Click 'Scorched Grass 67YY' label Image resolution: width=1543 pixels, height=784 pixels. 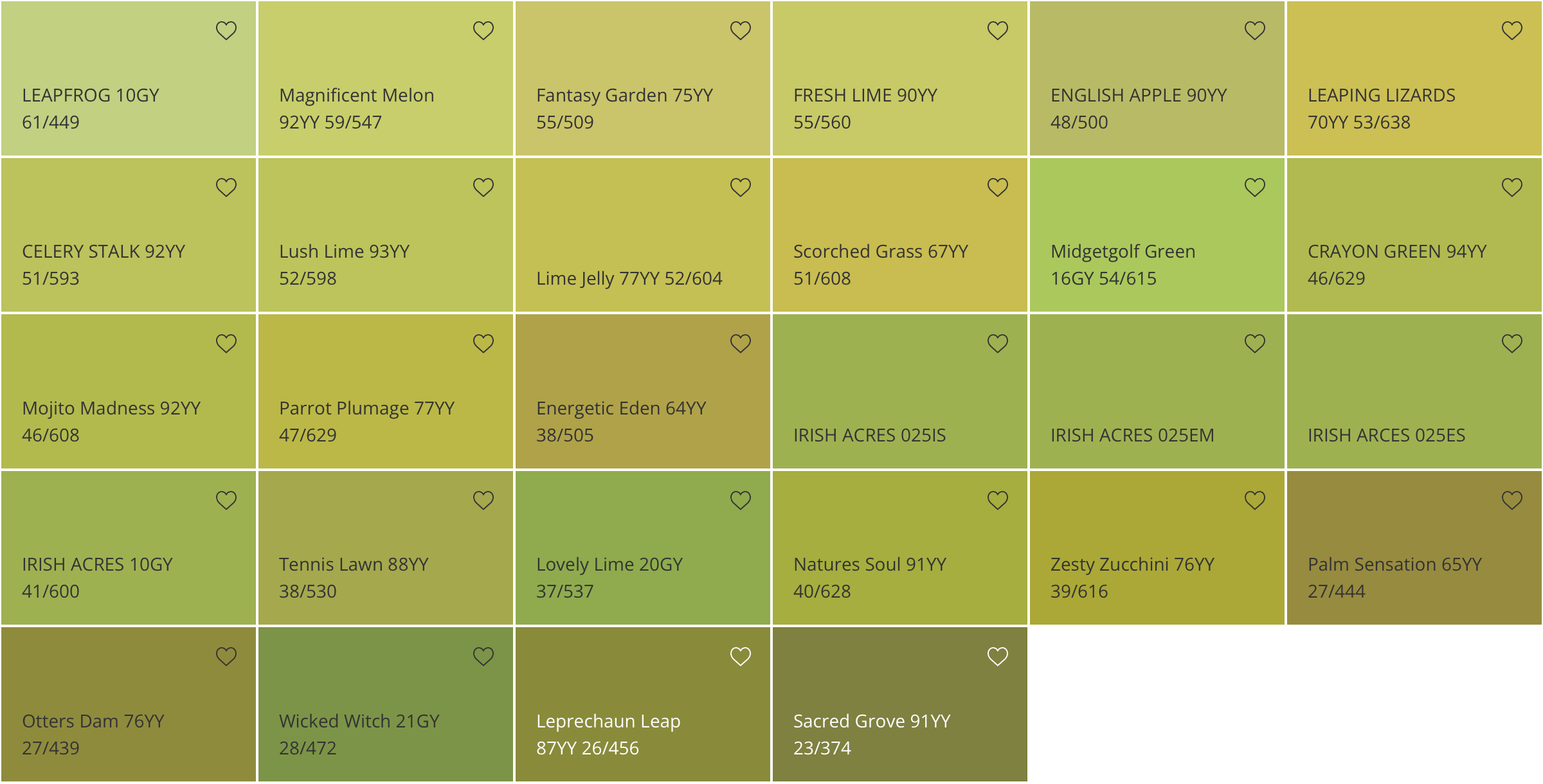pyautogui.click(x=881, y=252)
